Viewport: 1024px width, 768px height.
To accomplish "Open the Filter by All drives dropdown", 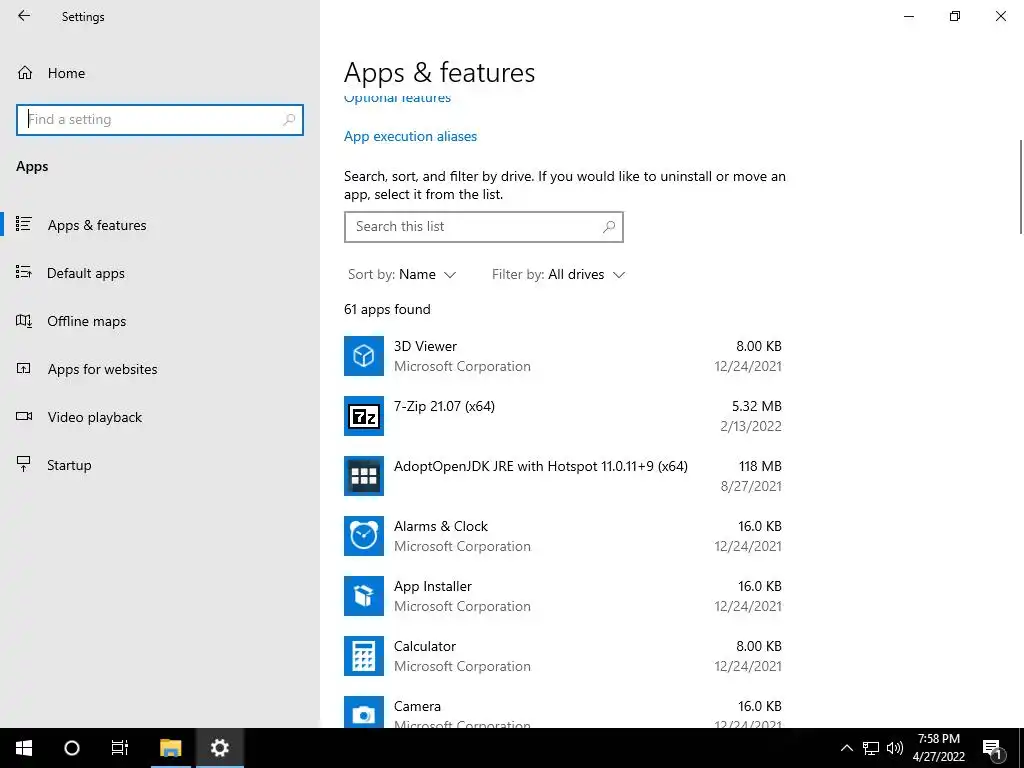I will click(558, 274).
